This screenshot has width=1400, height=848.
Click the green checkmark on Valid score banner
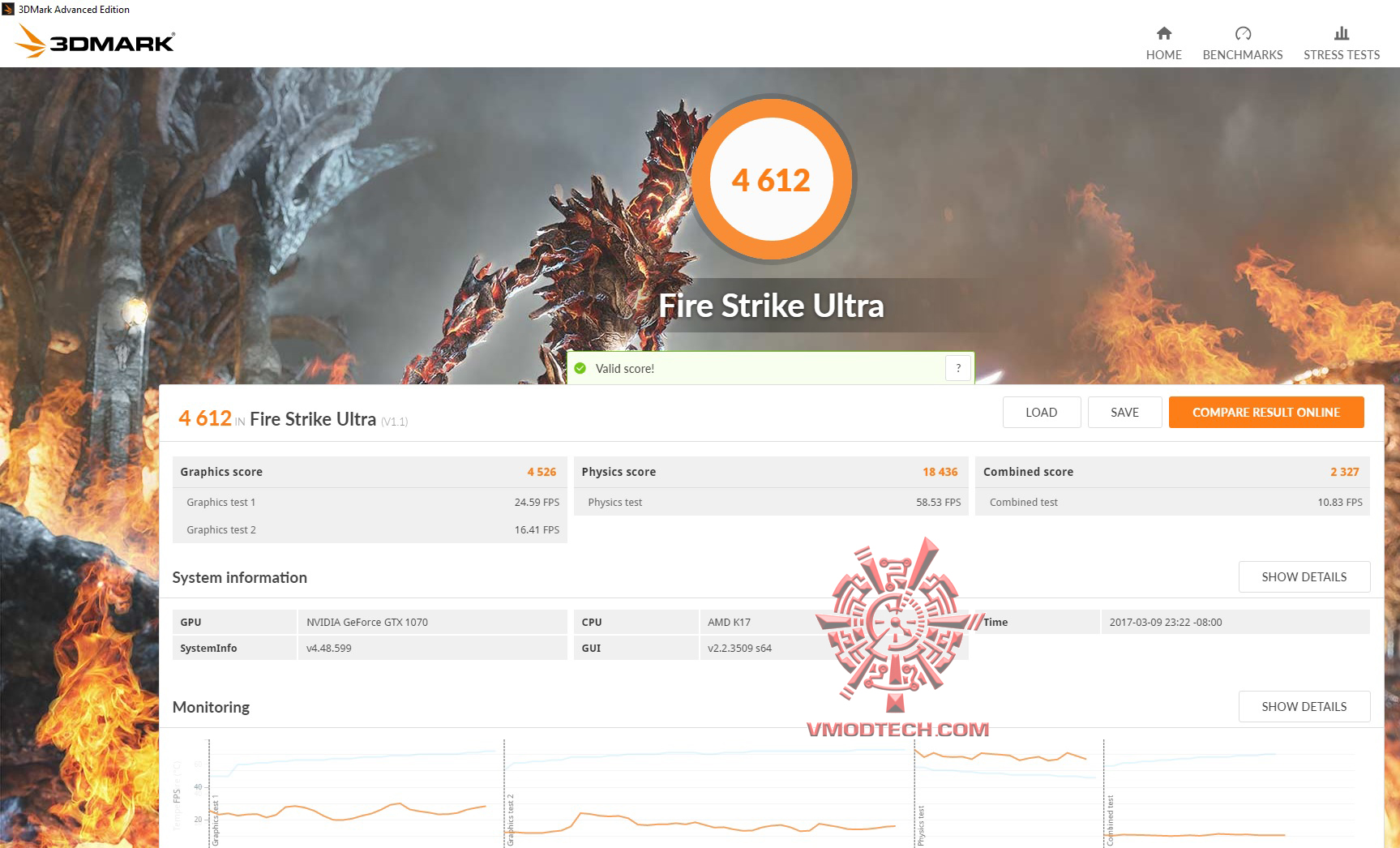(x=581, y=368)
